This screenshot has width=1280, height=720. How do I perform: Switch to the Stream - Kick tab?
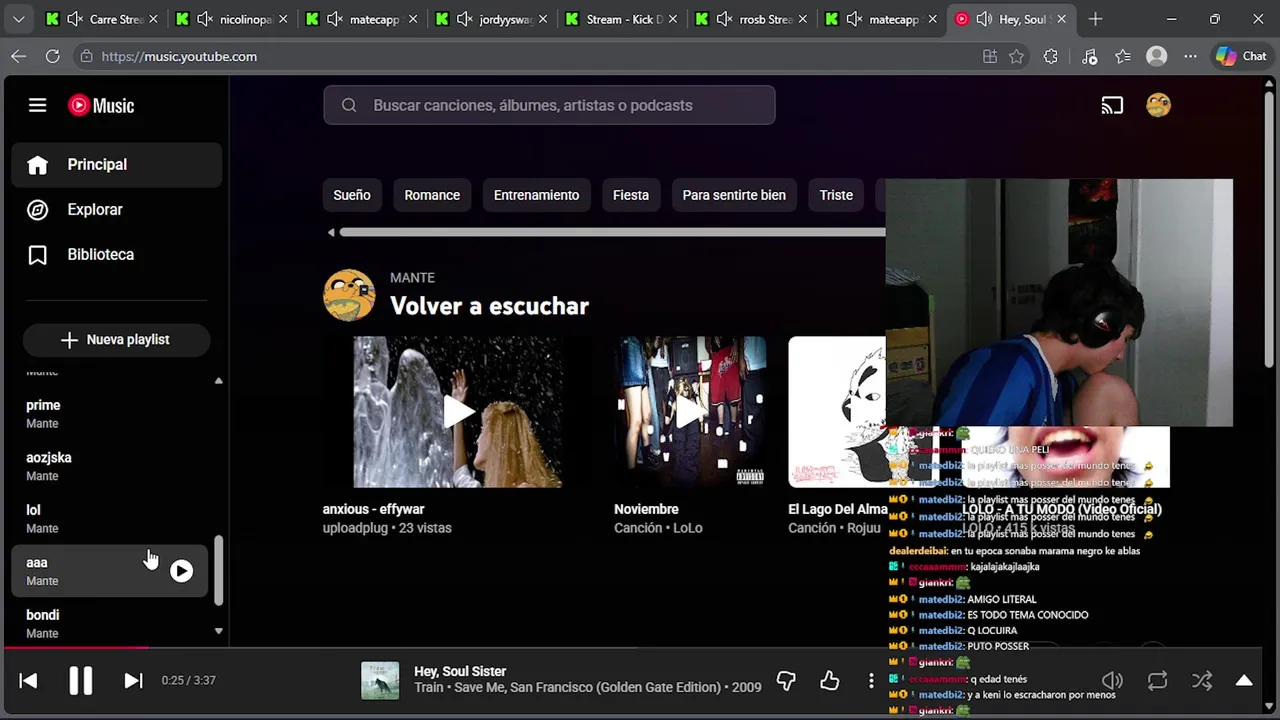(x=621, y=19)
